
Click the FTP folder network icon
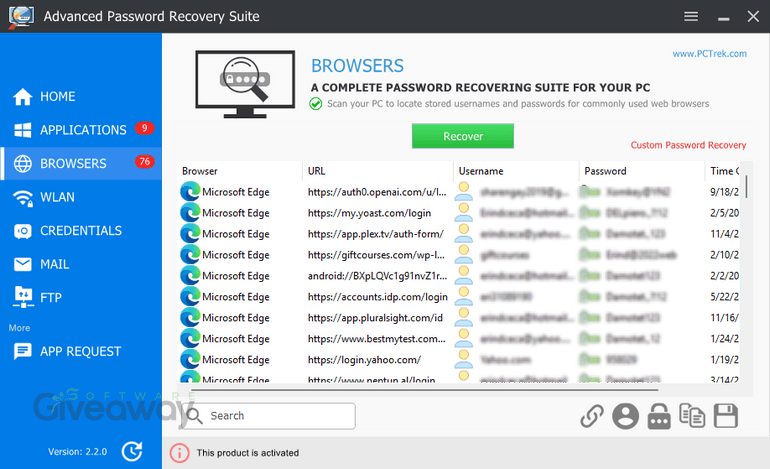coord(23,297)
